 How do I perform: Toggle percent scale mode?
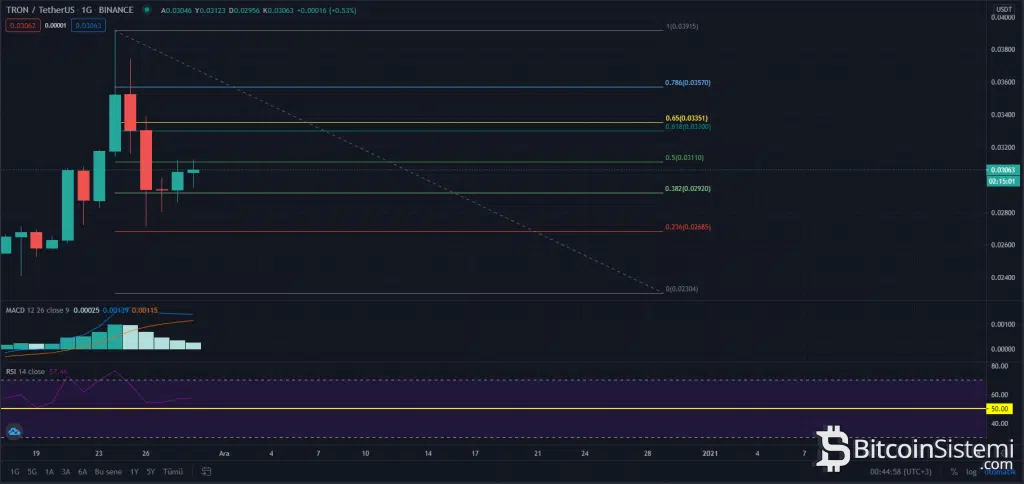[x=954, y=471]
